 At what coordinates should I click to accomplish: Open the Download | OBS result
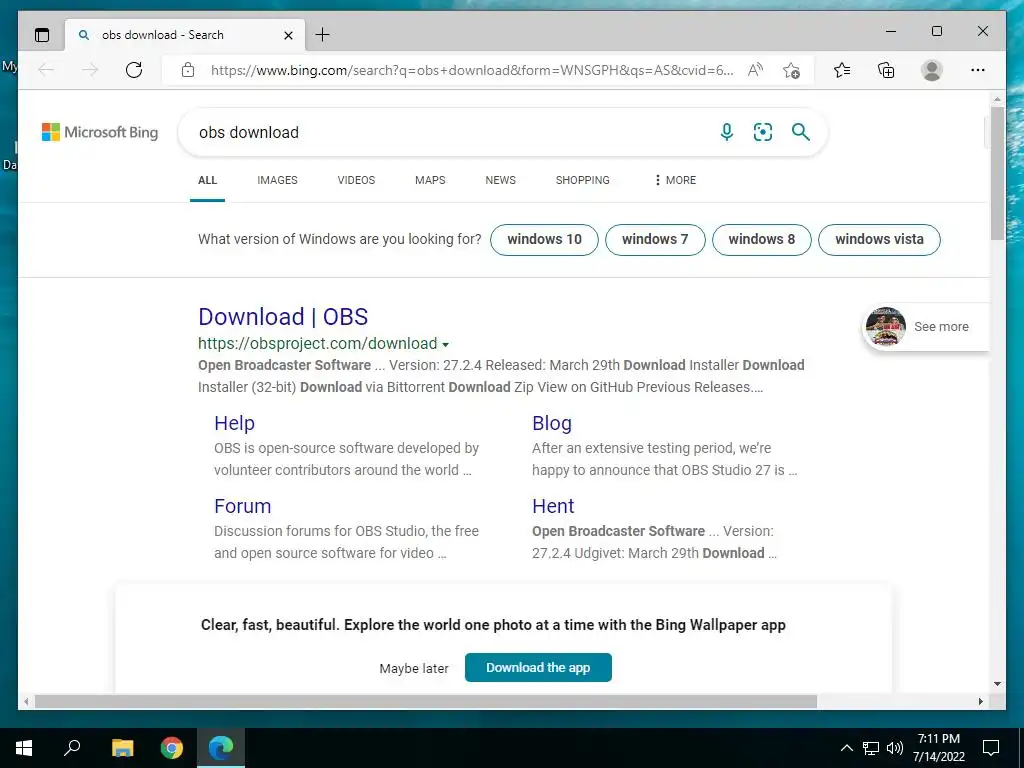283,317
